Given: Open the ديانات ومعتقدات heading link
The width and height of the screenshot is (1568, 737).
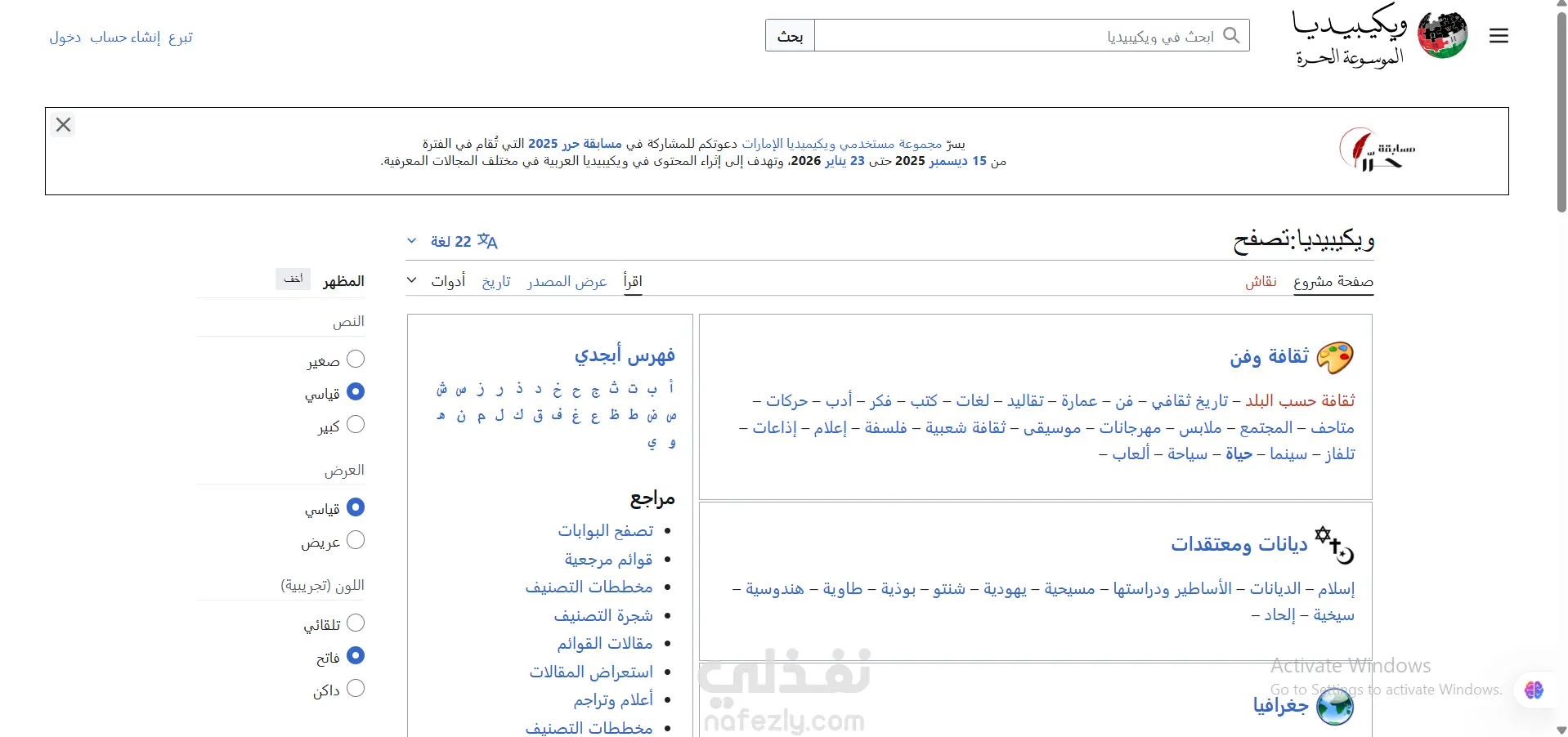Looking at the screenshot, I should coord(1239,544).
